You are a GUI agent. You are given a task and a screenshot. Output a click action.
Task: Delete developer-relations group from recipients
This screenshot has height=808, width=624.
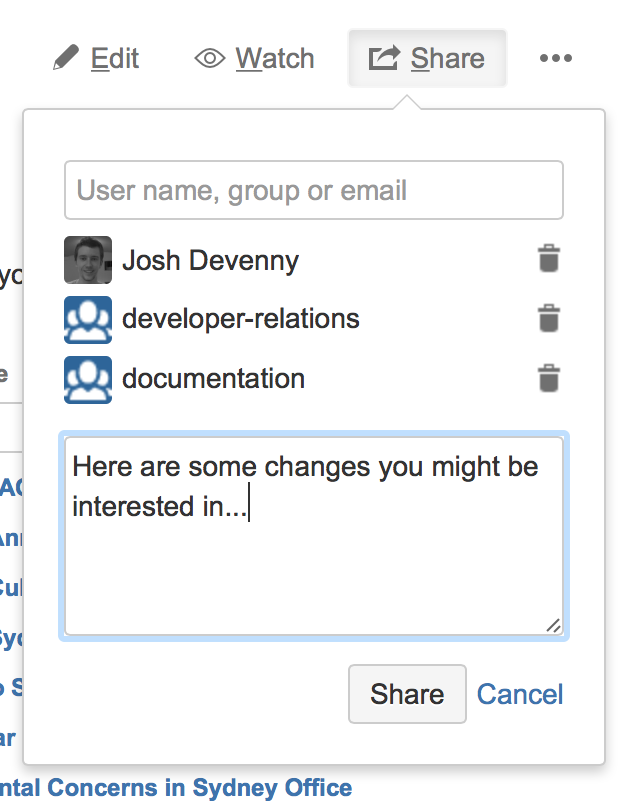(x=549, y=318)
